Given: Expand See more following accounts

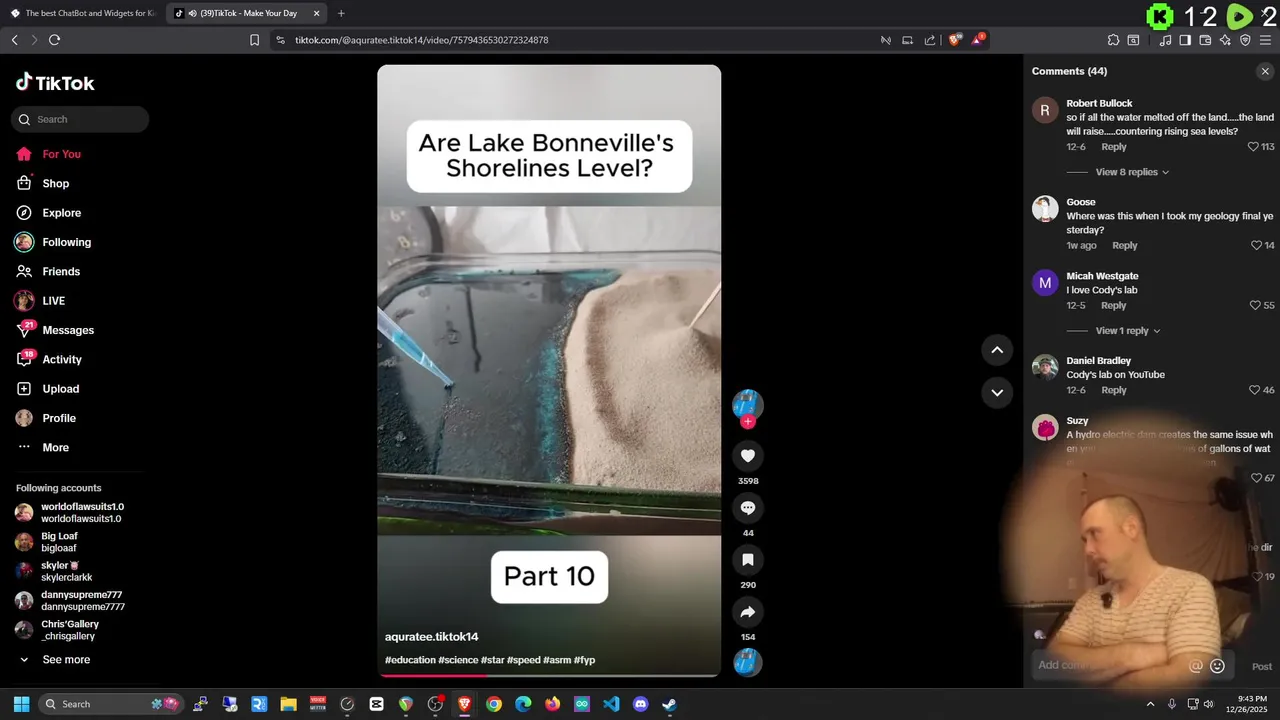Looking at the screenshot, I should click(55, 660).
